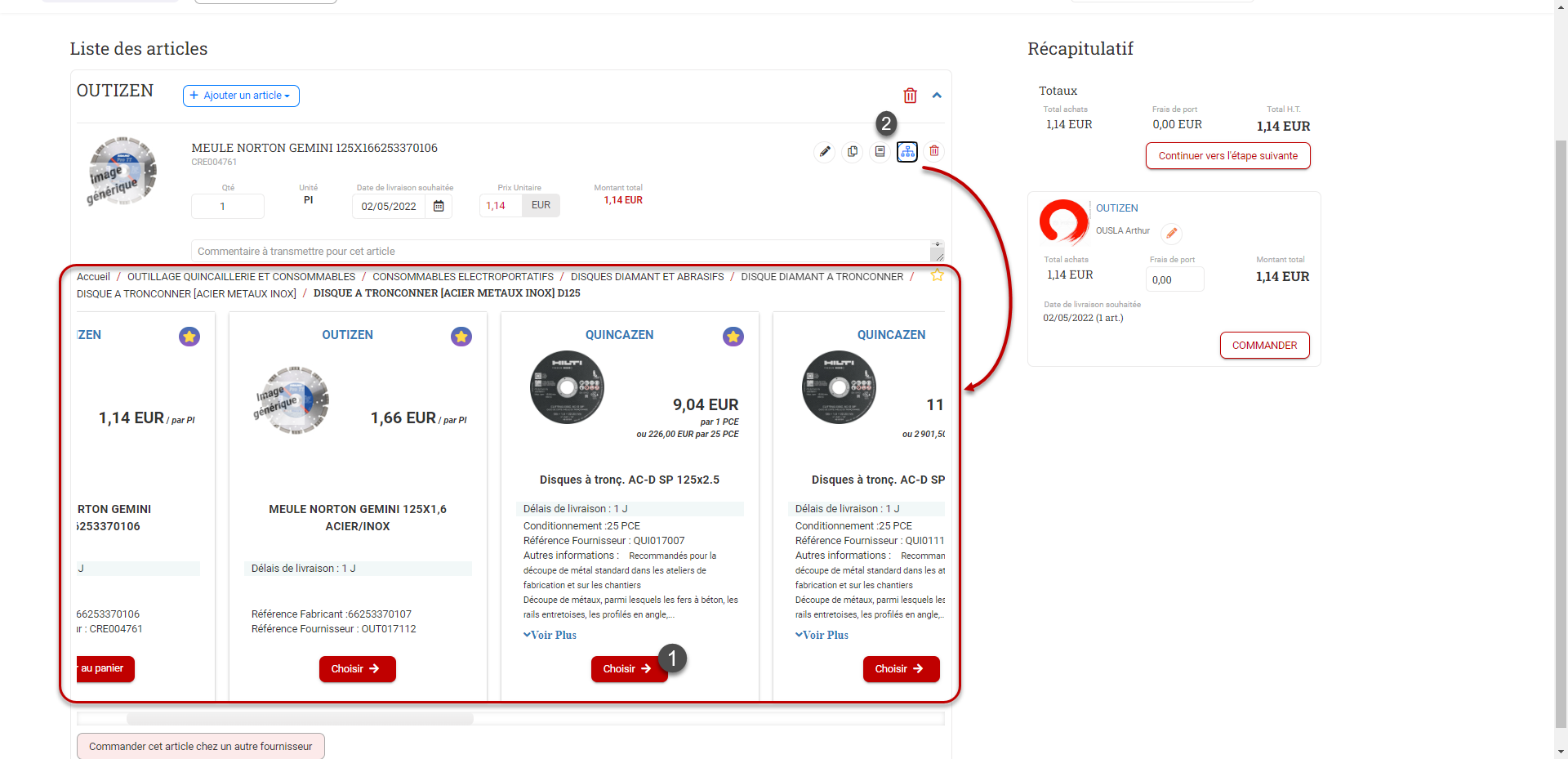The width and height of the screenshot is (1568, 759).
Task: Open the OUTILLAGE QUINCAILLERIE ET CONSOMMABLES breadcrumb
Action: (241, 277)
